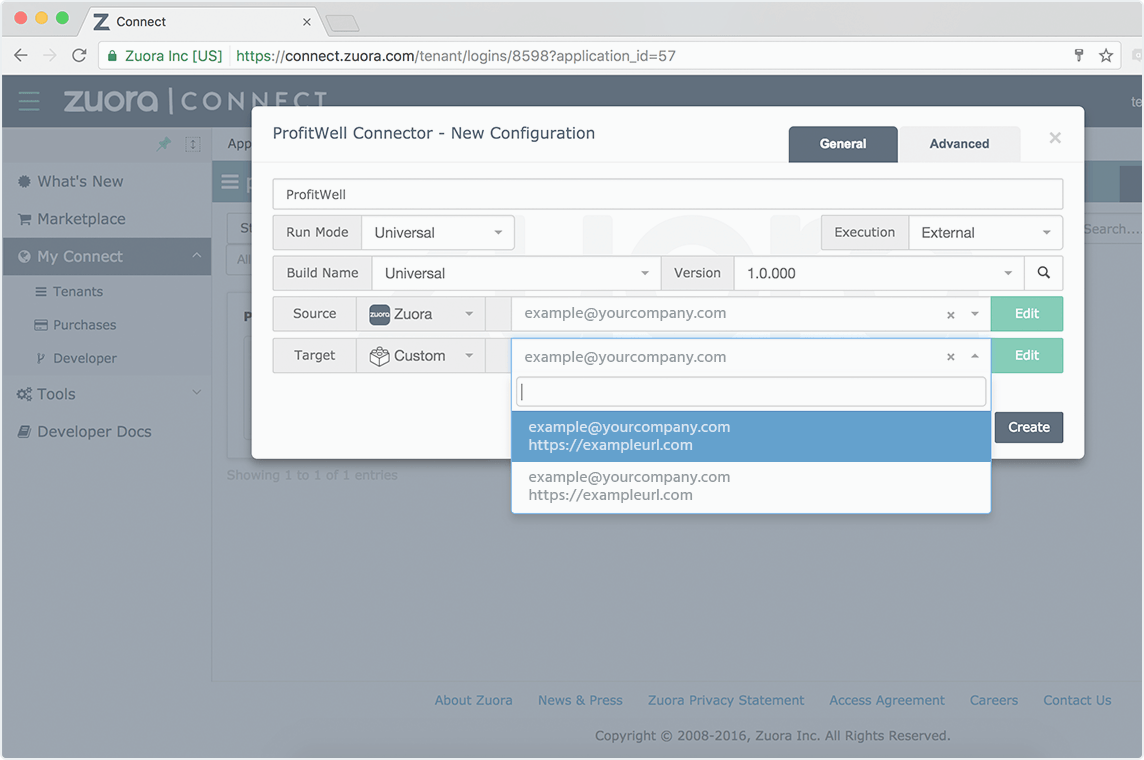Click Edit button for Source login
The image size is (1144, 760).
point(1027,314)
